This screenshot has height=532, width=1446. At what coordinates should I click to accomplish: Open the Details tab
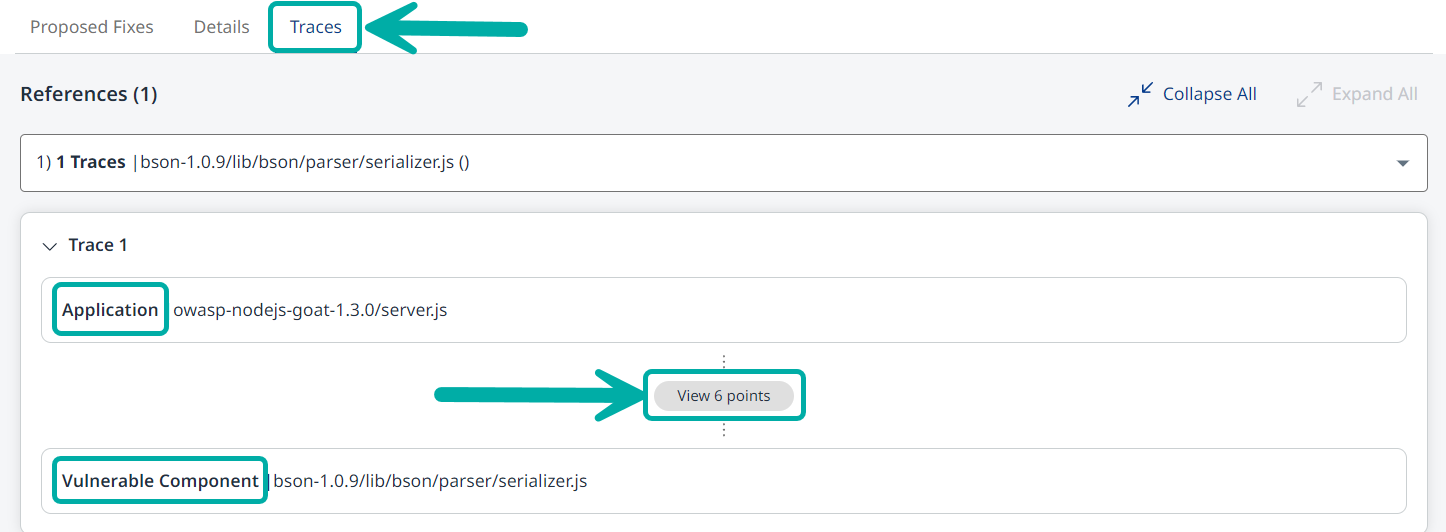pos(221,27)
